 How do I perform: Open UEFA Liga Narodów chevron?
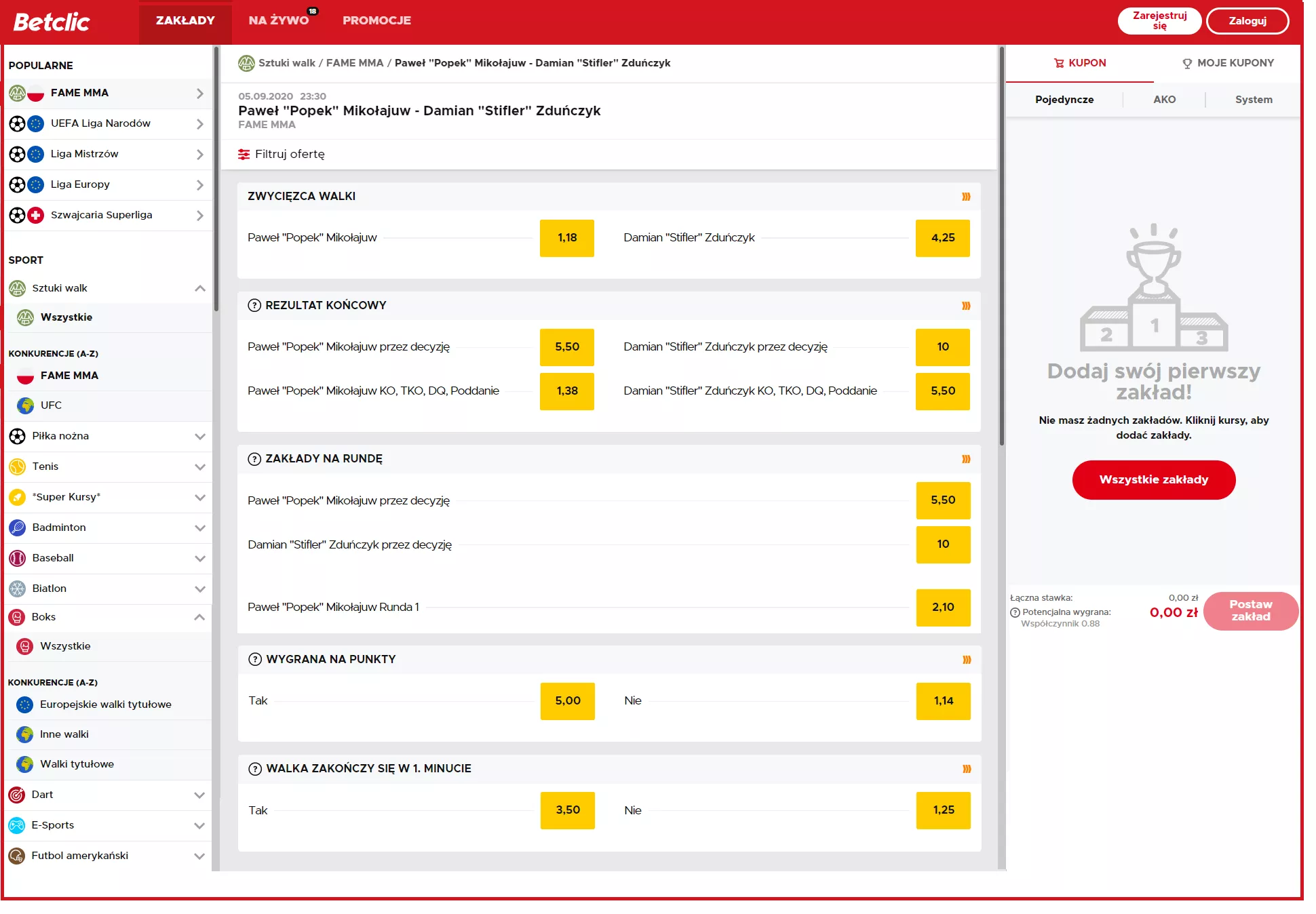click(x=199, y=124)
